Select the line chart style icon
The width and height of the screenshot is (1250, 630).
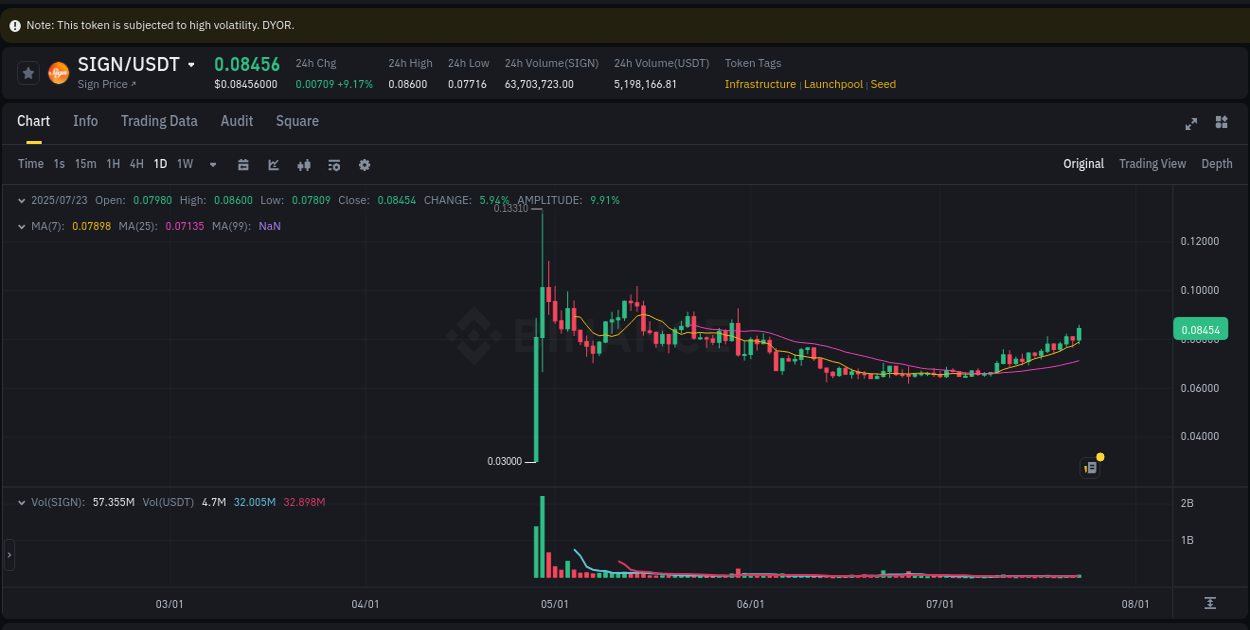[273, 163]
